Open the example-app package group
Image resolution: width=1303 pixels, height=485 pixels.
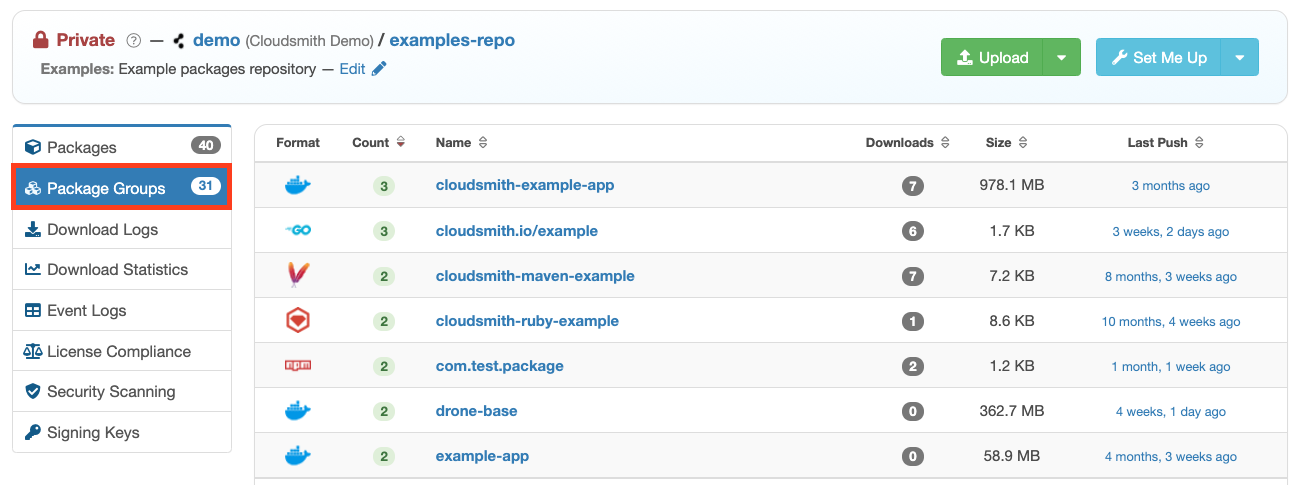tap(482, 456)
